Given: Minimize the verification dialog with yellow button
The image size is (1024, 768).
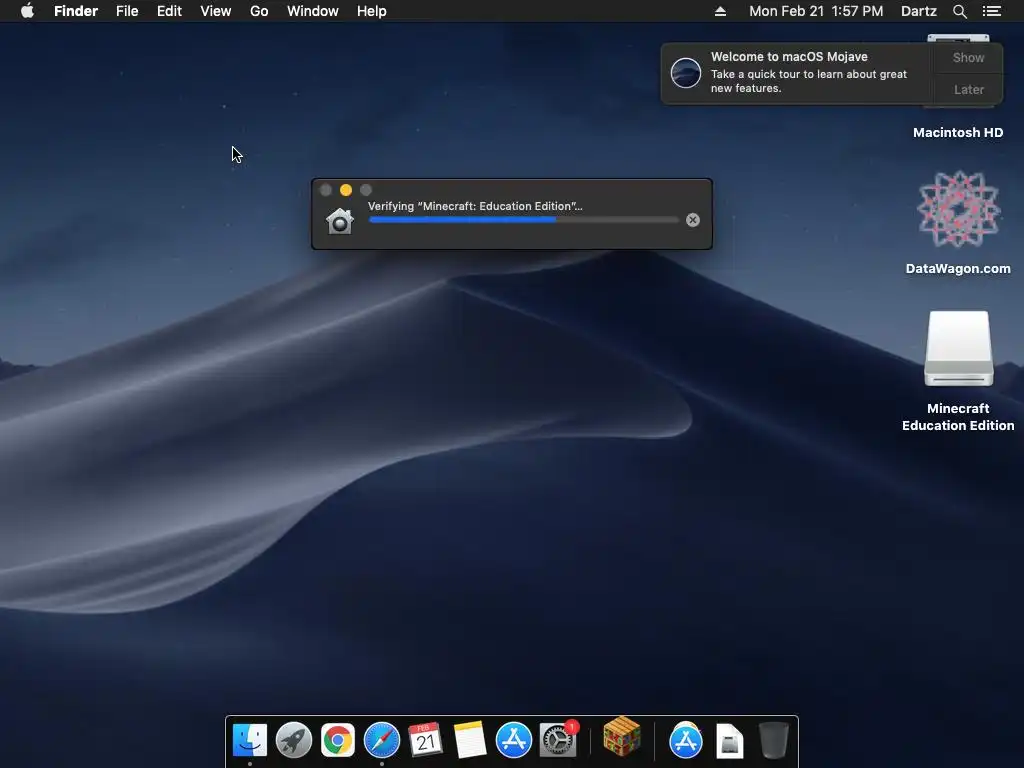Looking at the screenshot, I should pyautogui.click(x=345, y=190).
